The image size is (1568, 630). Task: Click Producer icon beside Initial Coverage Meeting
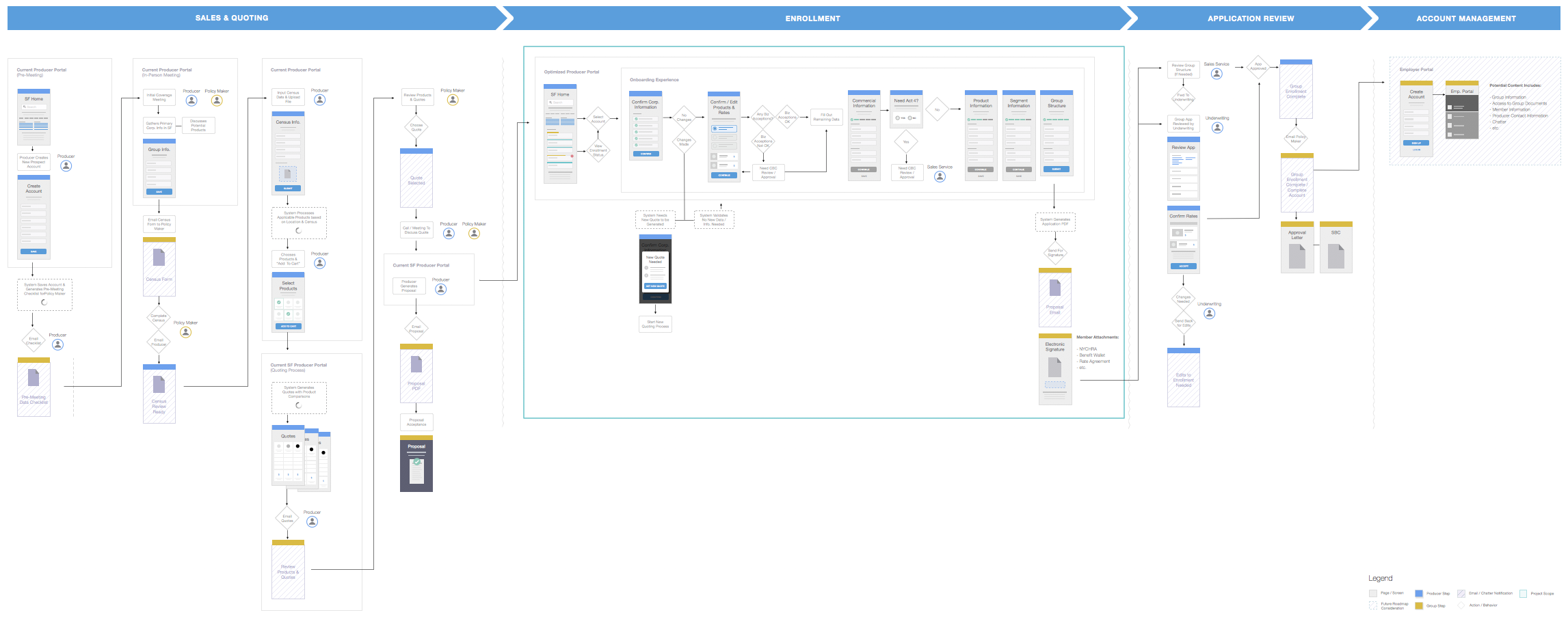[191, 100]
